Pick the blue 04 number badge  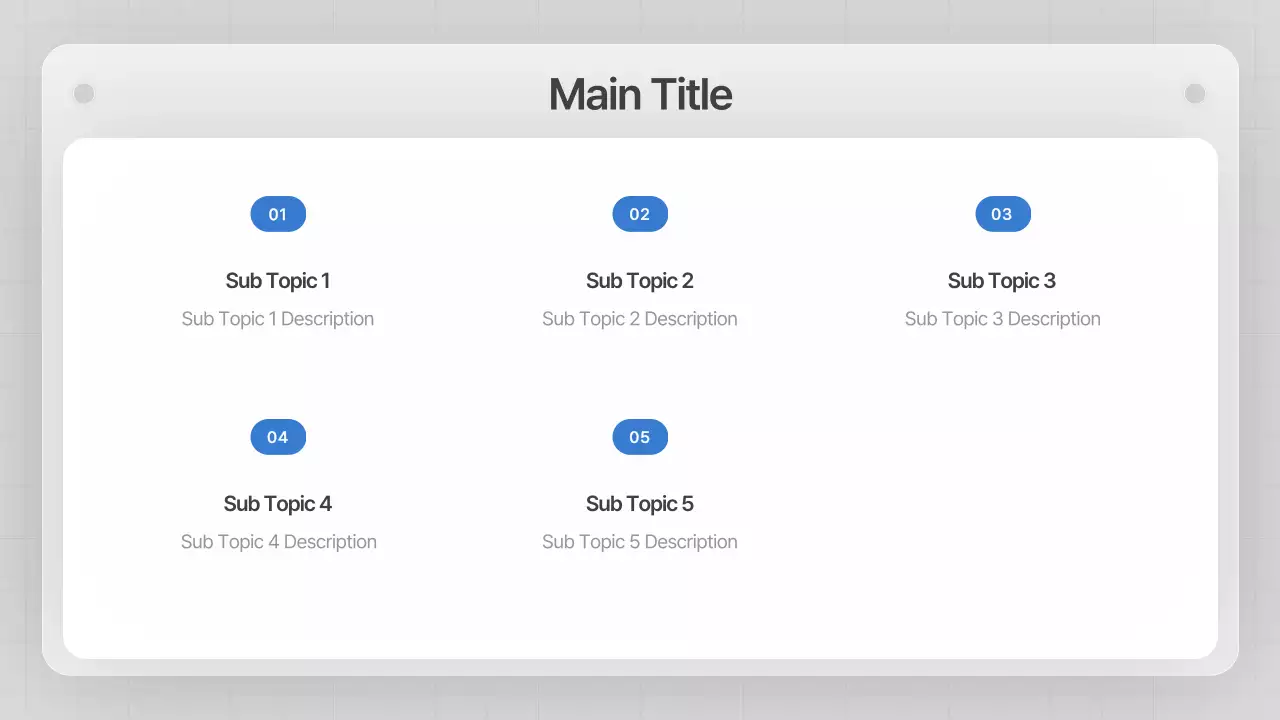[x=278, y=437]
